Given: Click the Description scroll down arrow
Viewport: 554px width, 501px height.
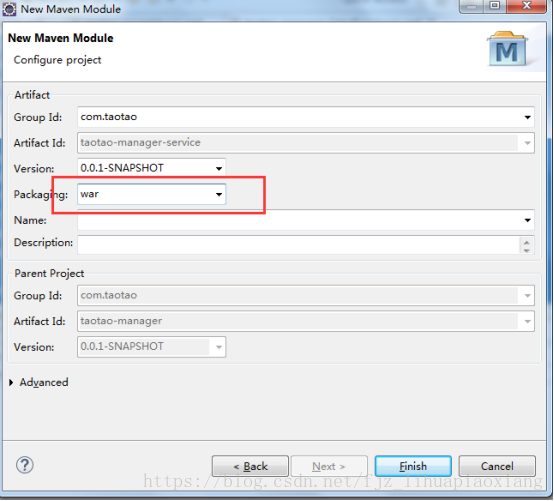Looking at the screenshot, I should 526,250.
